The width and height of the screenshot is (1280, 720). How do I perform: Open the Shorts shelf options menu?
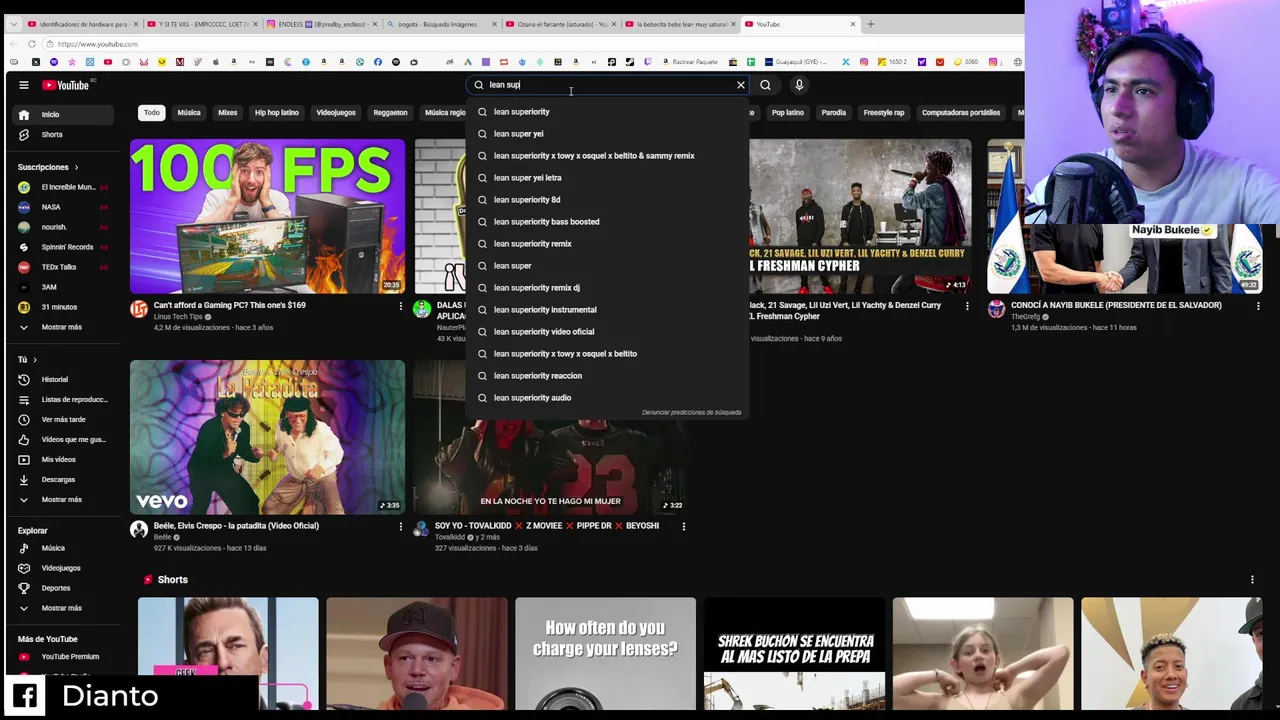pyautogui.click(x=1252, y=580)
